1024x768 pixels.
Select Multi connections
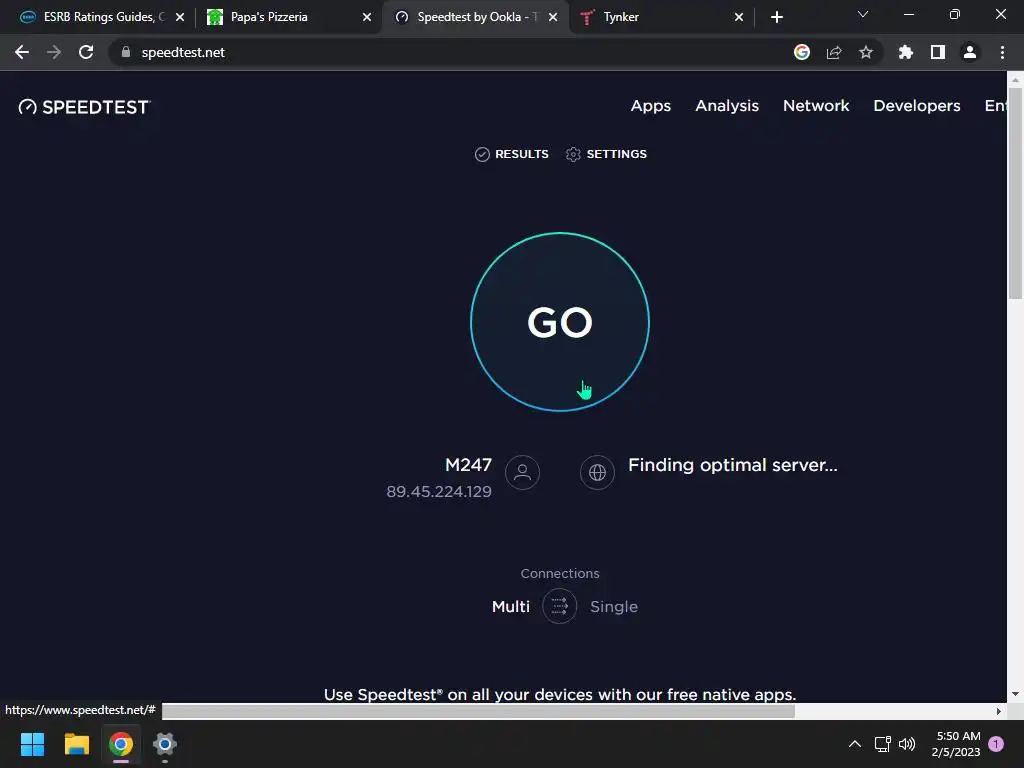[x=511, y=607]
